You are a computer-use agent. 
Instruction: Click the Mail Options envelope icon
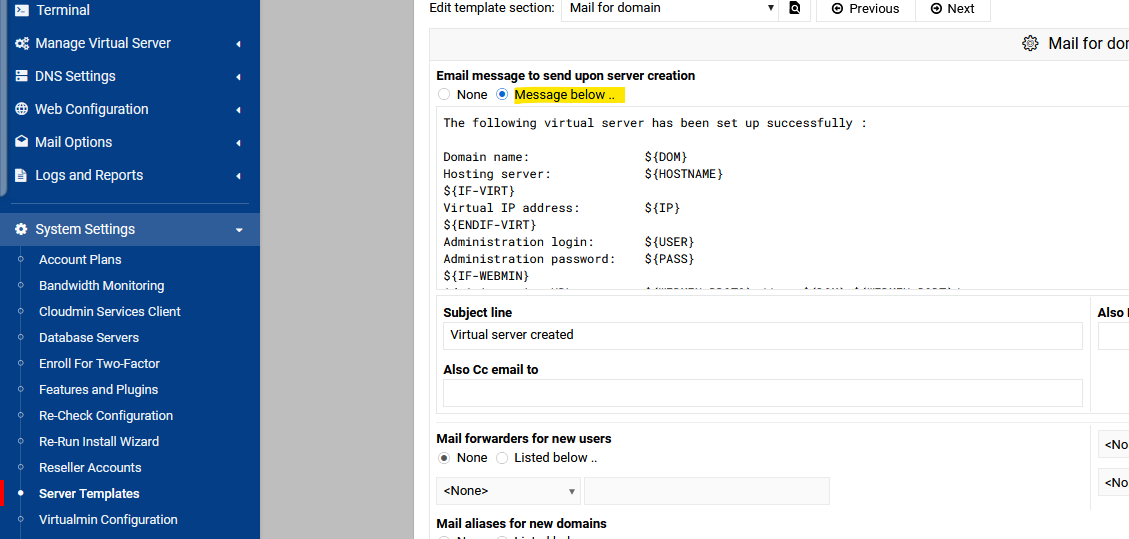pyautogui.click(x=22, y=143)
